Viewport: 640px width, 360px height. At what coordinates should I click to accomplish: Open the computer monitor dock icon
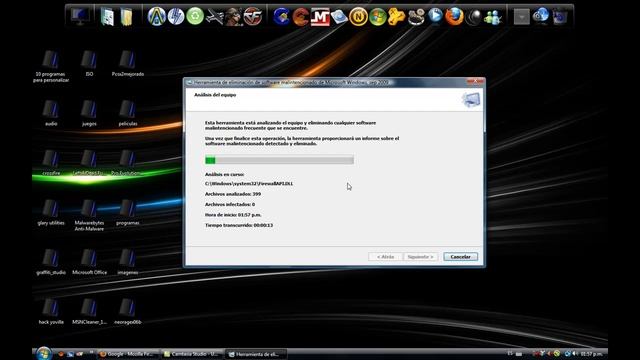pyautogui.click(x=80, y=16)
